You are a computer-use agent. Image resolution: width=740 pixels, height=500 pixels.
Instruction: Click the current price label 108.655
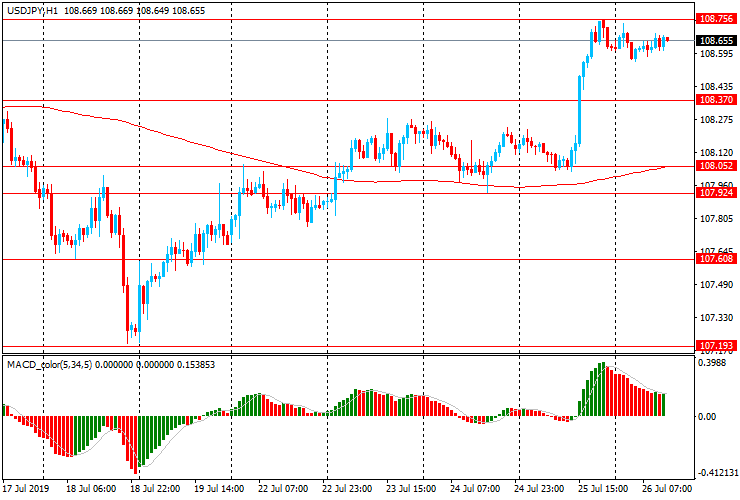[716, 41]
